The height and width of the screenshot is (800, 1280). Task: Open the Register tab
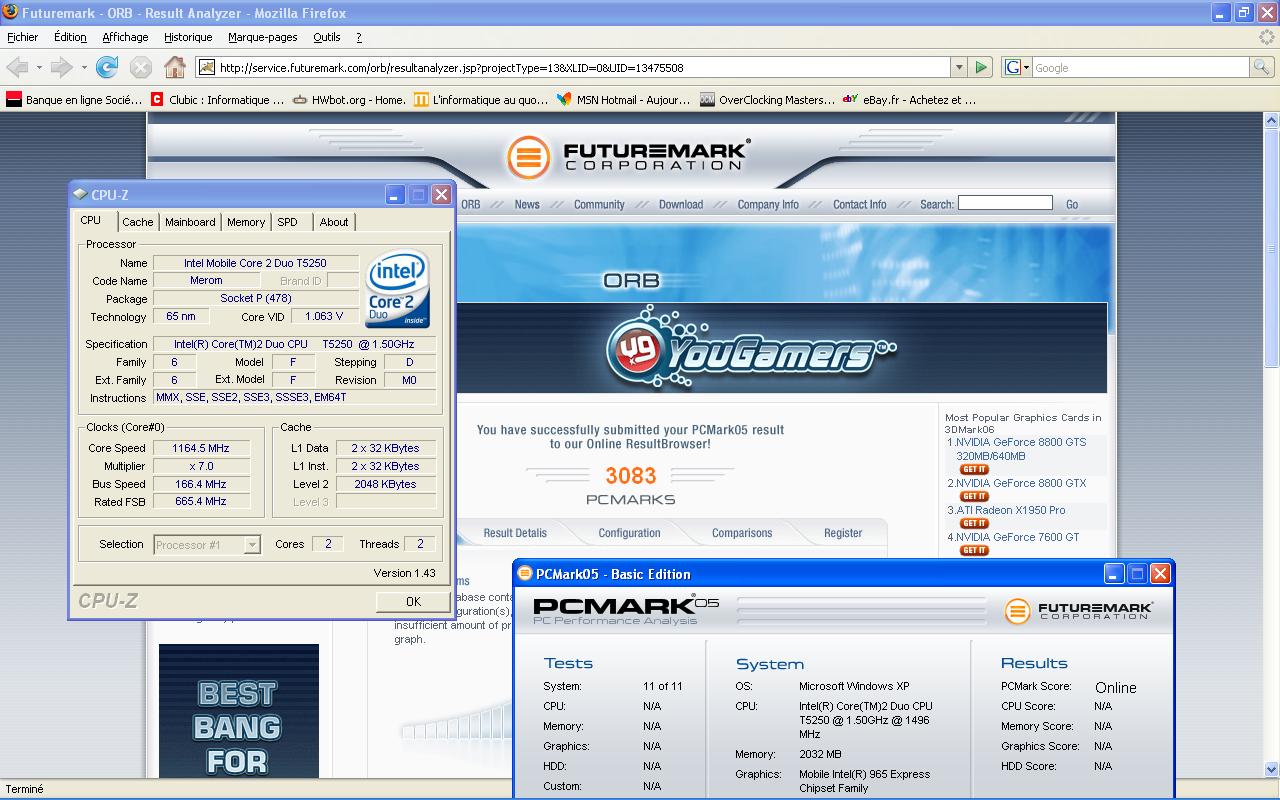[843, 533]
